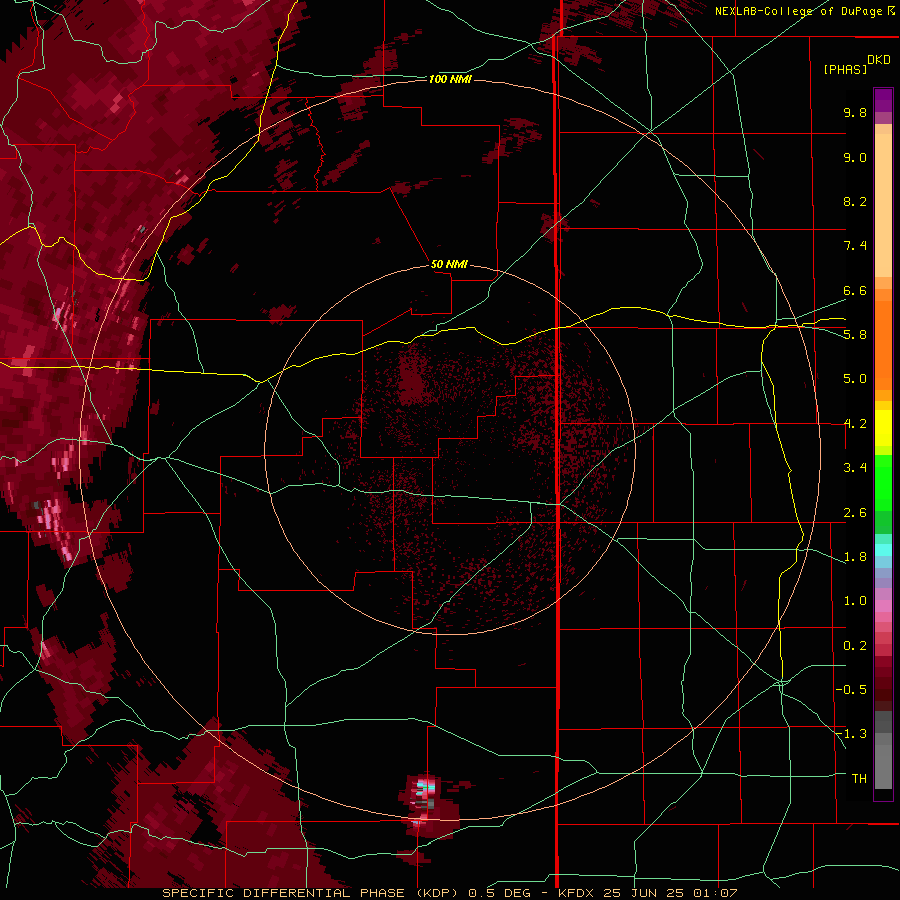Click the 4.2 value on the color scale
Image resolution: width=900 pixels, height=900 pixels.
pyautogui.click(x=855, y=424)
